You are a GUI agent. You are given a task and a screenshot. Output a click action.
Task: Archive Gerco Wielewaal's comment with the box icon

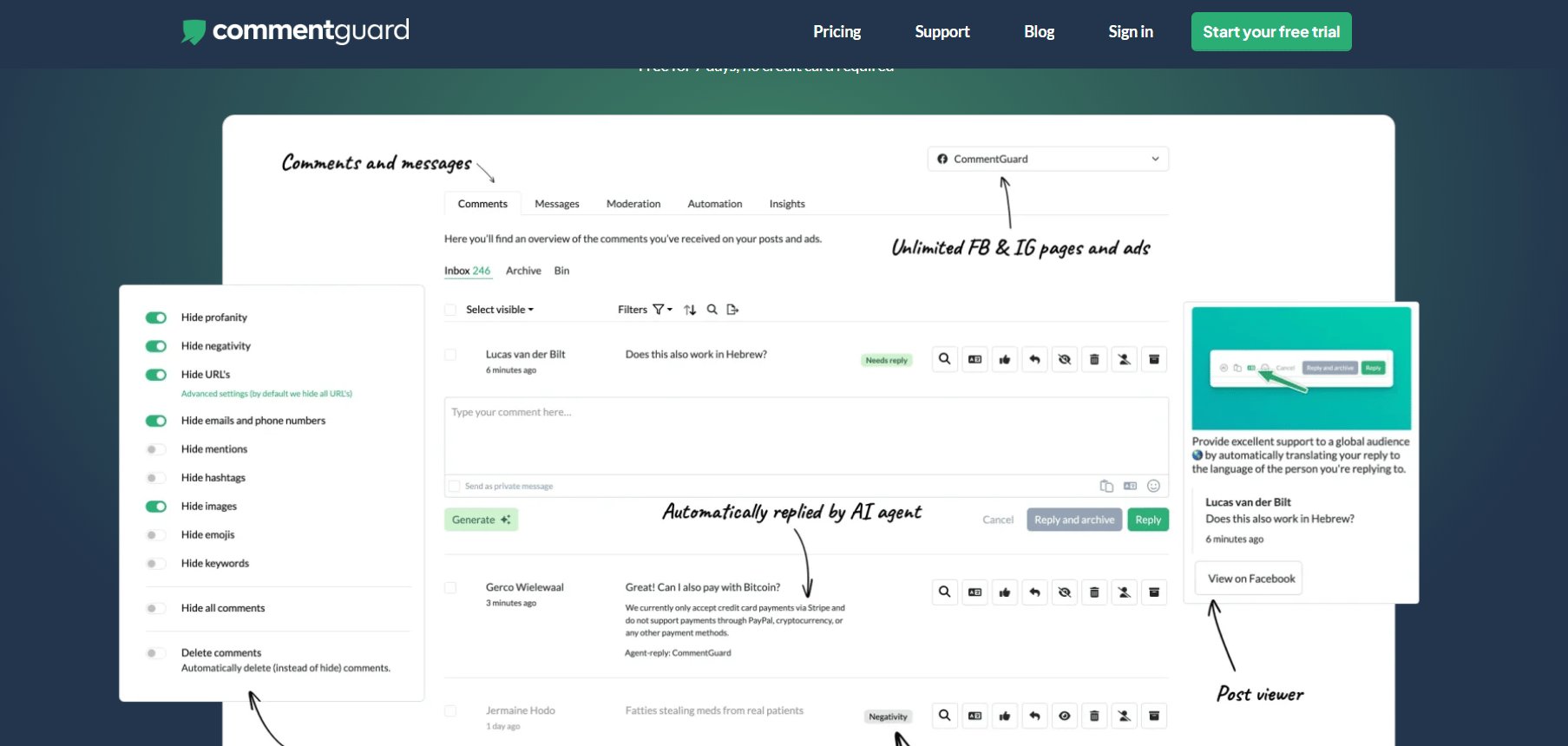[x=1154, y=592]
